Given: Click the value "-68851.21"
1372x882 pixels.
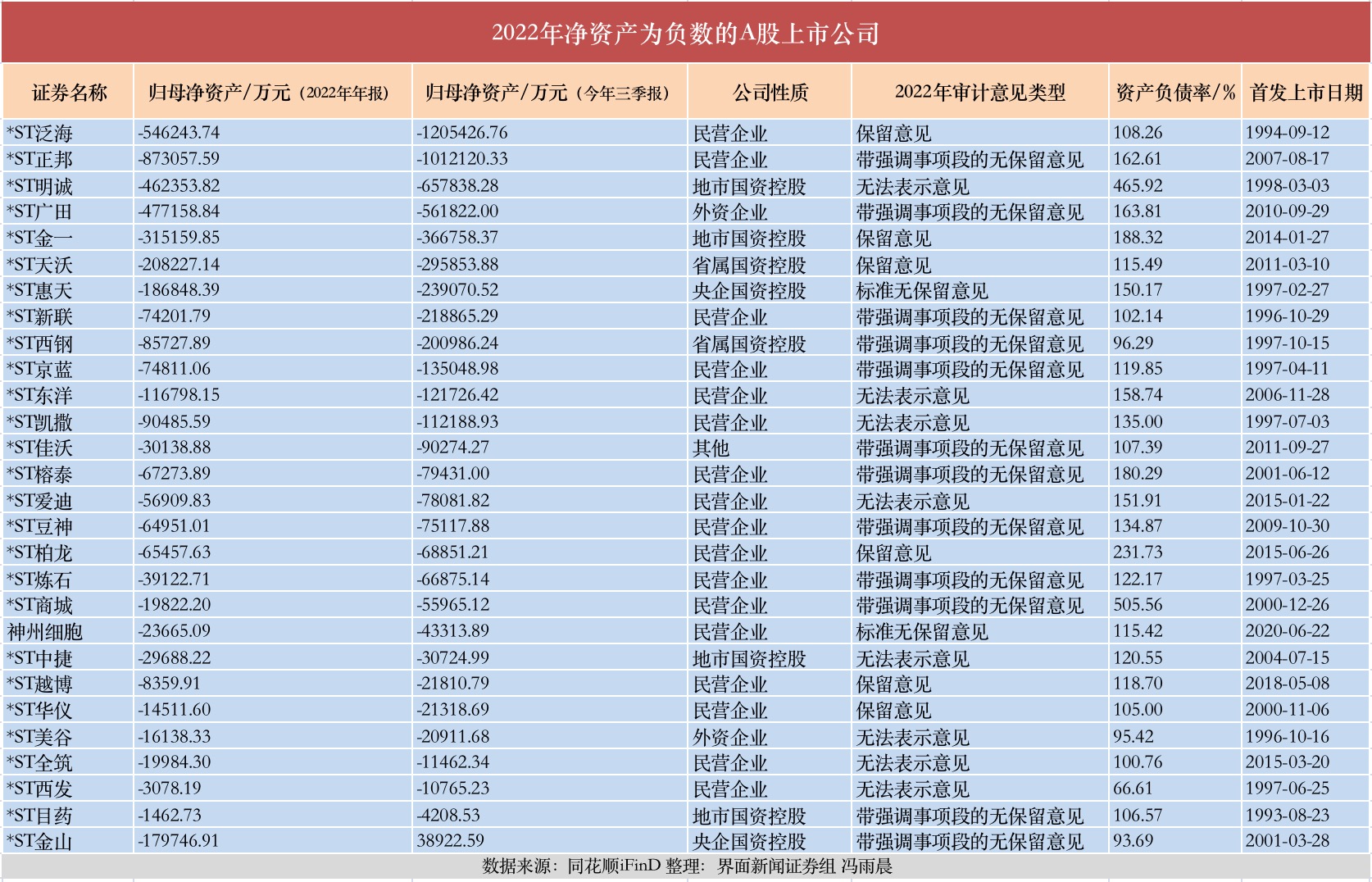Looking at the screenshot, I should point(452,552).
